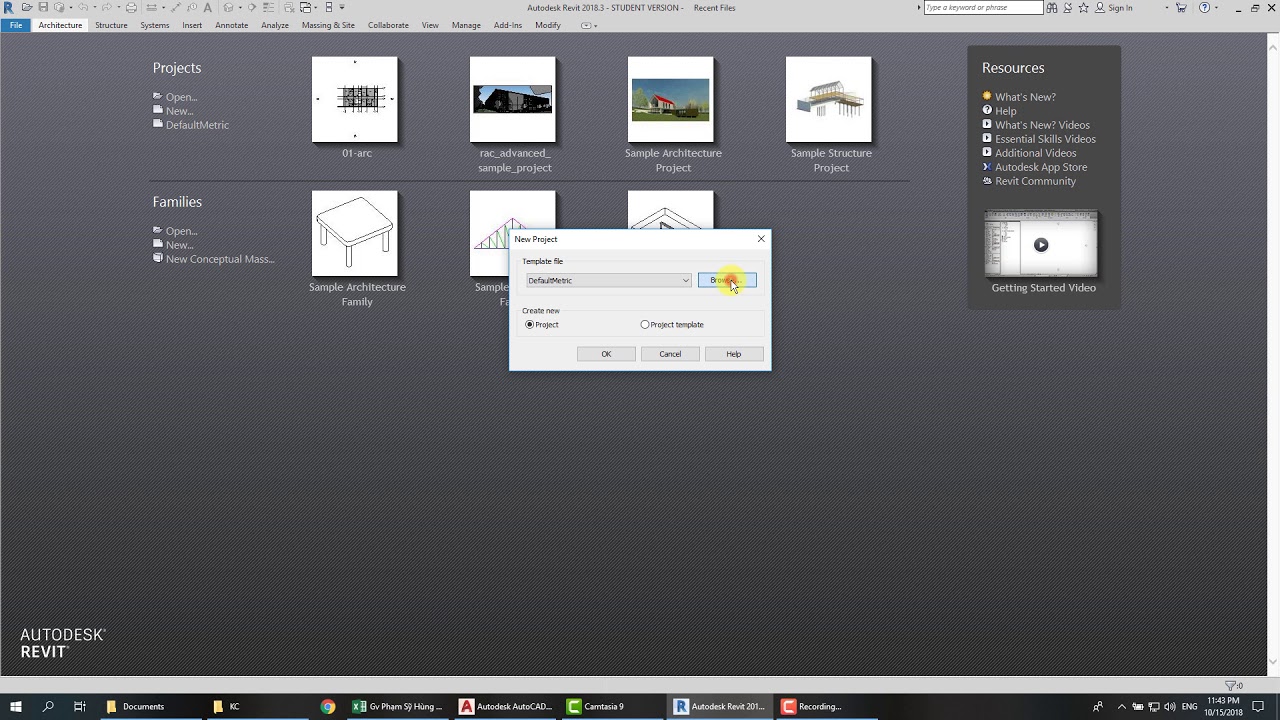Open the Annotate ribbon tab

click(231, 25)
